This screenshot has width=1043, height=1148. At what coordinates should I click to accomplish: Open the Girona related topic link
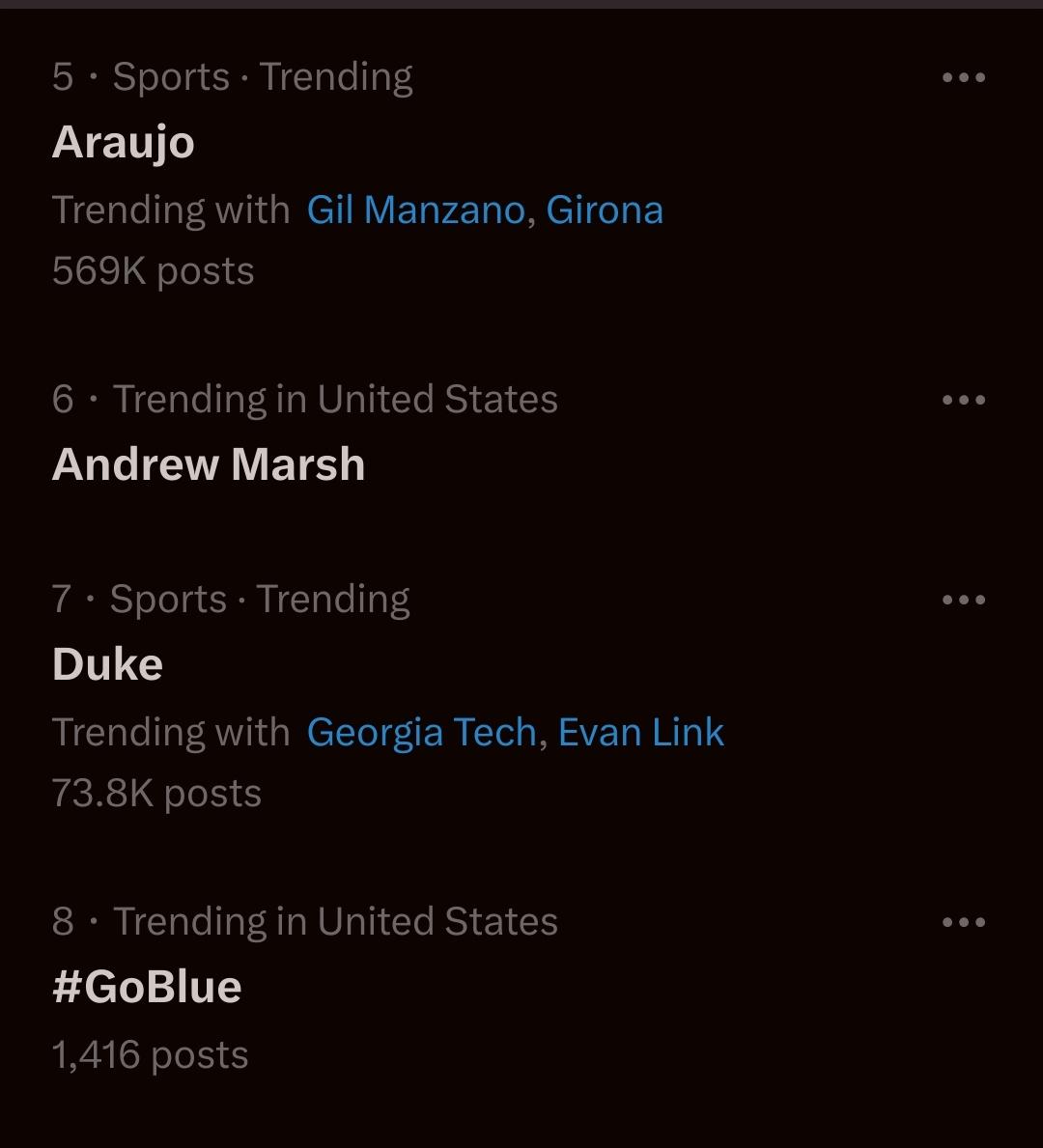point(605,210)
